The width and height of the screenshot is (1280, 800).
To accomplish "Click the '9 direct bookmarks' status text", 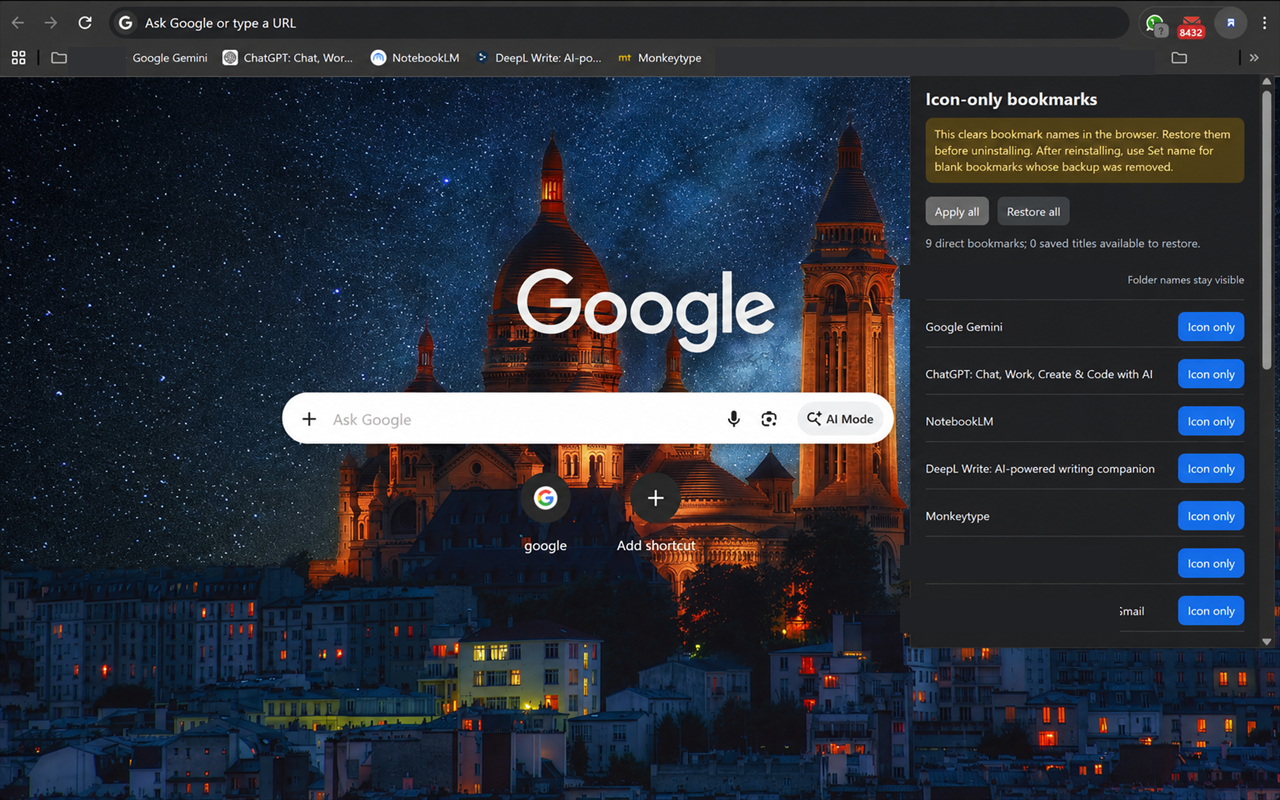I will click(x=1063, y=243).
